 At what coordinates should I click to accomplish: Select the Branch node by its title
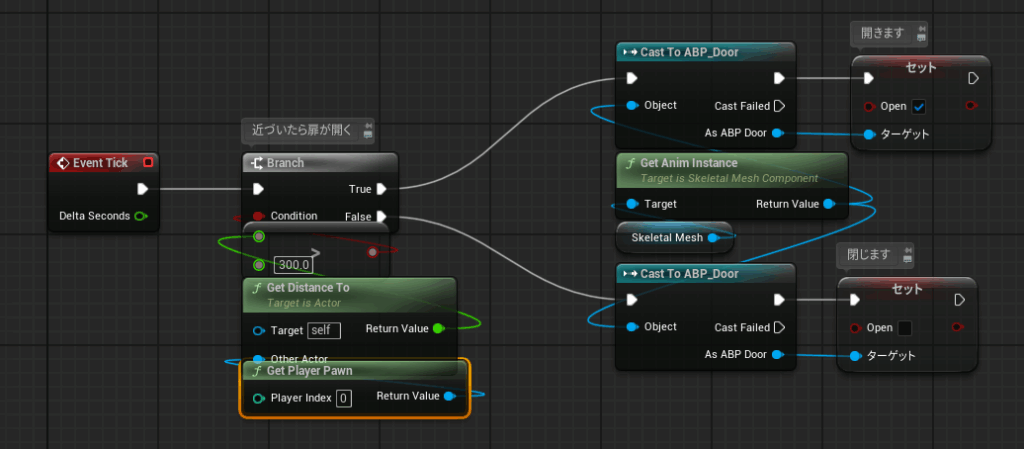(285, 163)
